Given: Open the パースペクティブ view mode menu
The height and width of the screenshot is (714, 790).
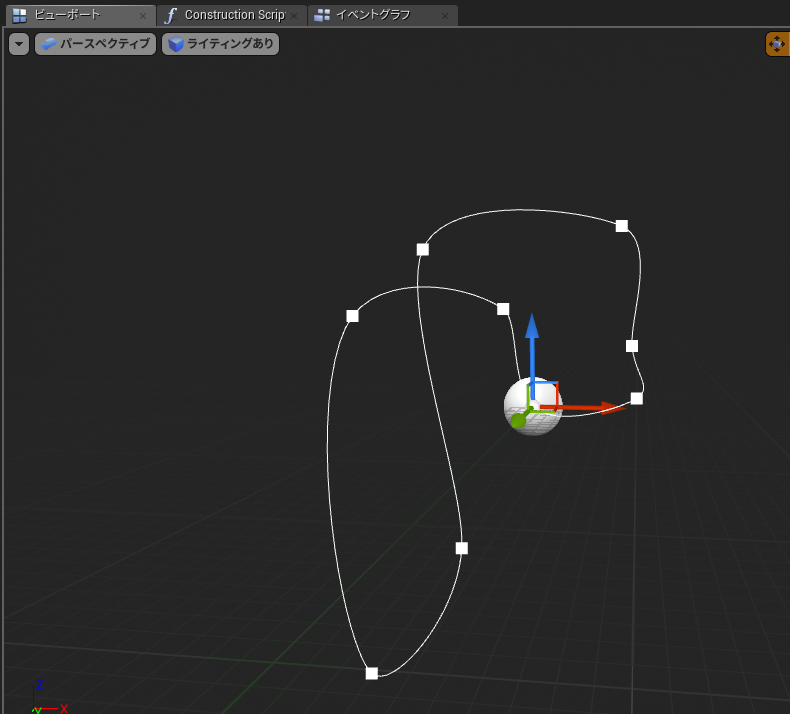Looking at the screenshot, I should pos(95,44).
